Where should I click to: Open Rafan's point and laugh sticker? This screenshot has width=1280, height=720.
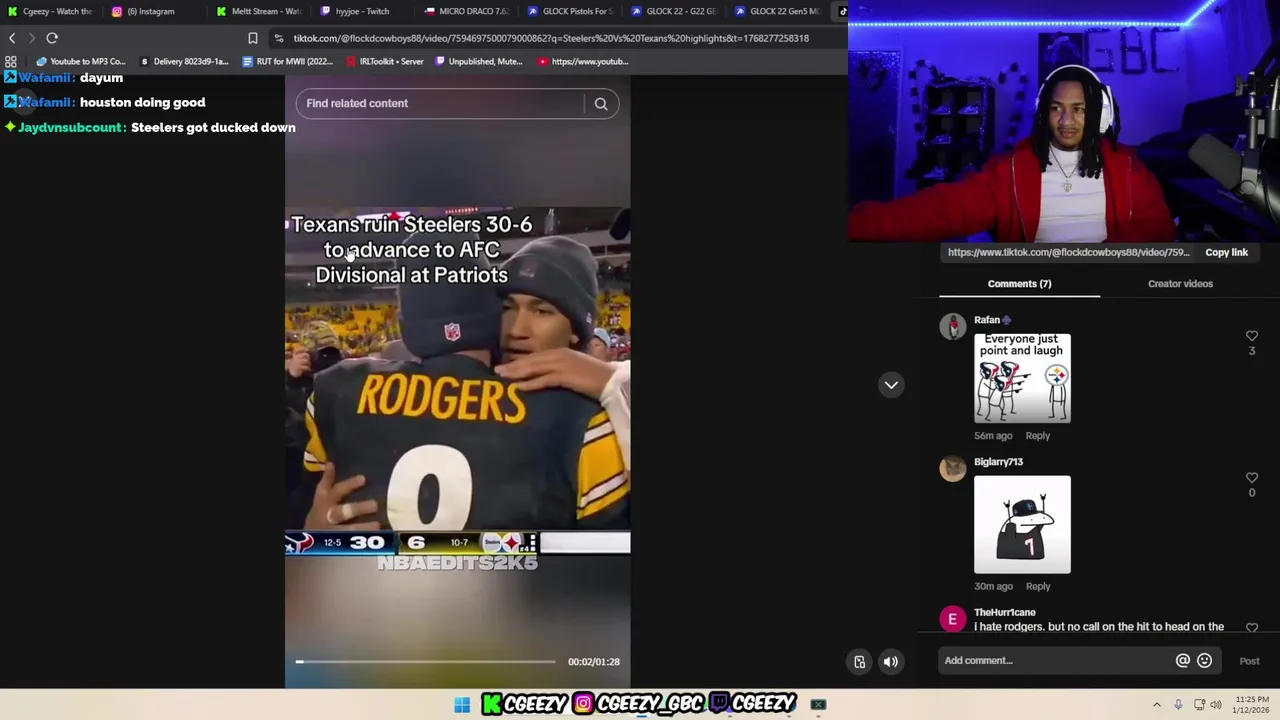tap(1022, 379)
